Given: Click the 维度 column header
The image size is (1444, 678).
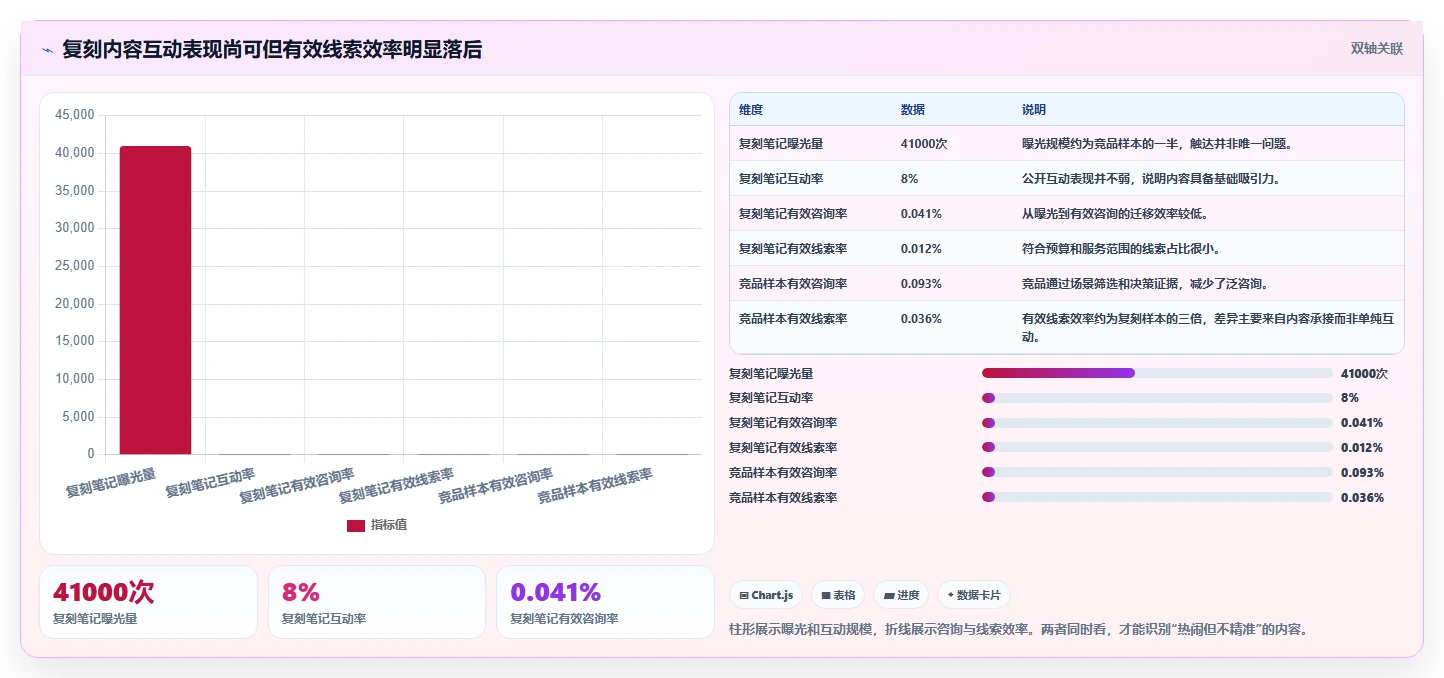Looking at the screenshot, I should 751,110.
